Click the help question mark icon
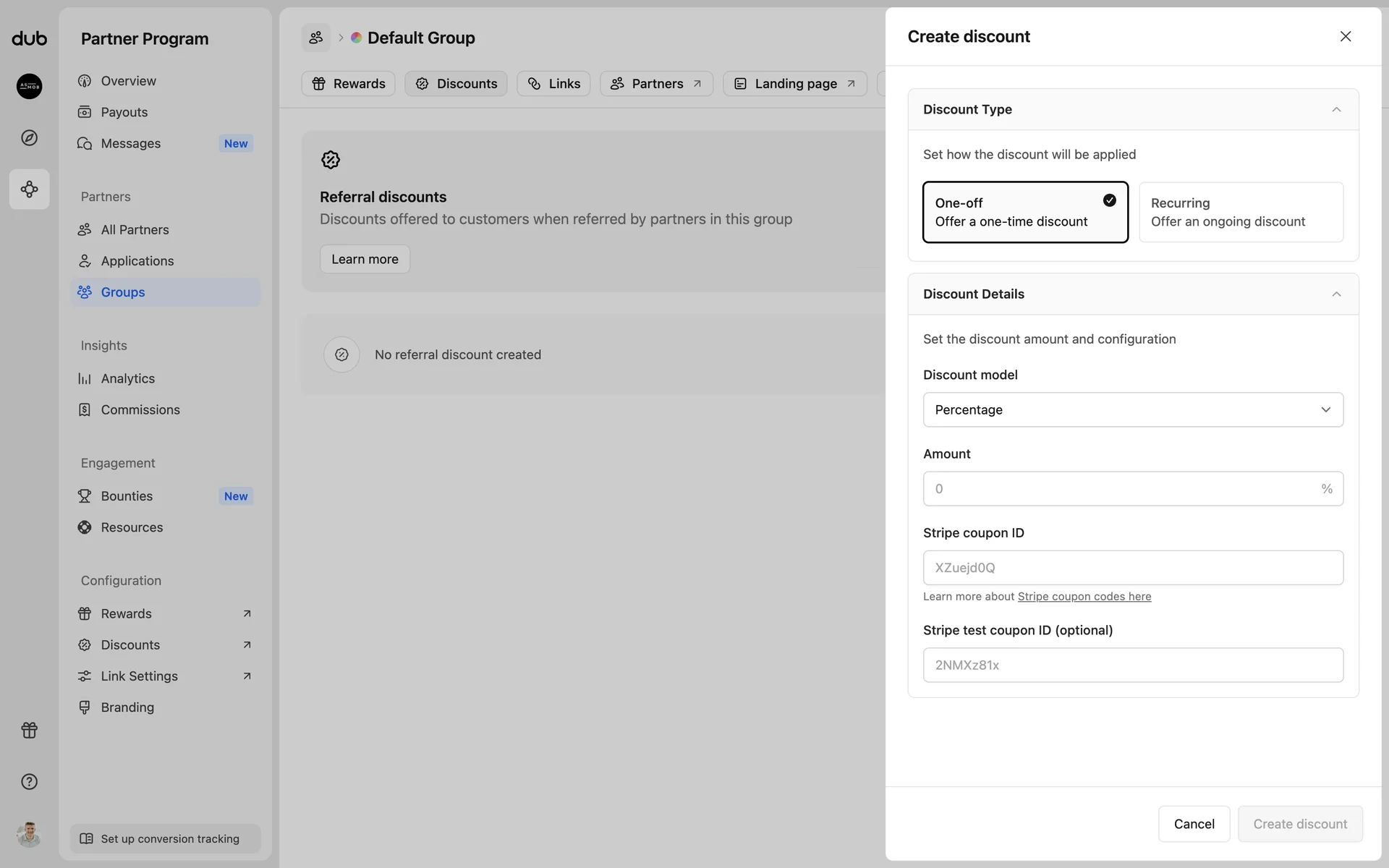 tap(29, 781)
